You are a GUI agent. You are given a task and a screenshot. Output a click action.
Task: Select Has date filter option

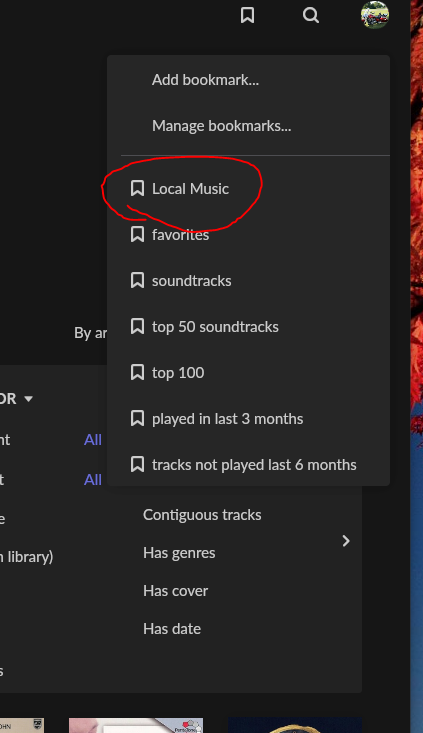pos(172,629)
